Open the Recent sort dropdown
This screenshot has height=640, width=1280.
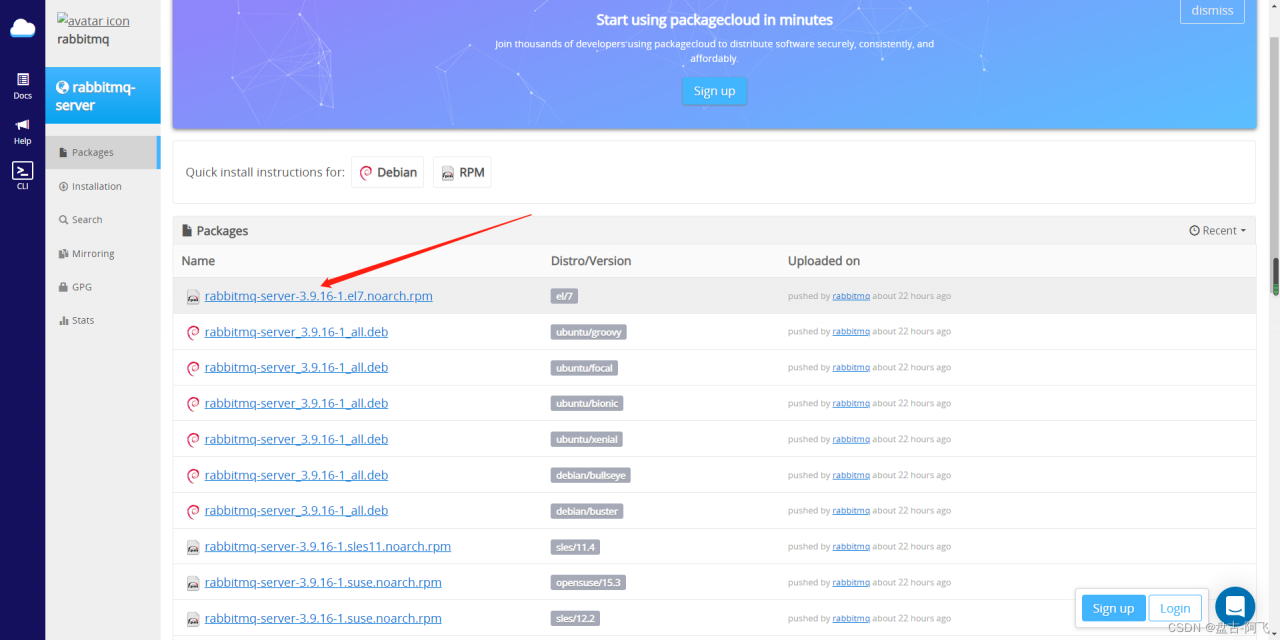point(1218,230)
